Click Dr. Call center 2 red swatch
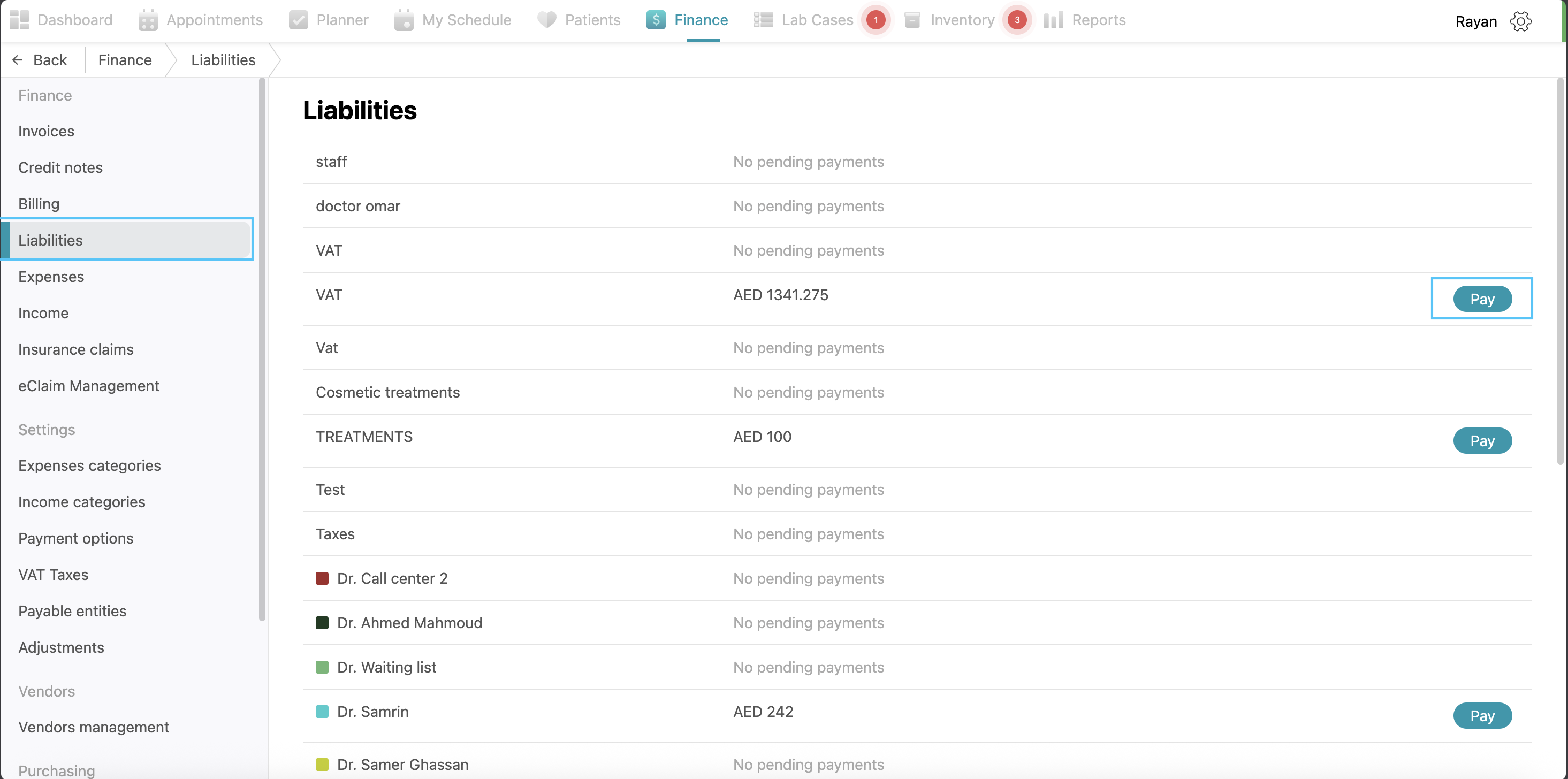 pos(322,578)
